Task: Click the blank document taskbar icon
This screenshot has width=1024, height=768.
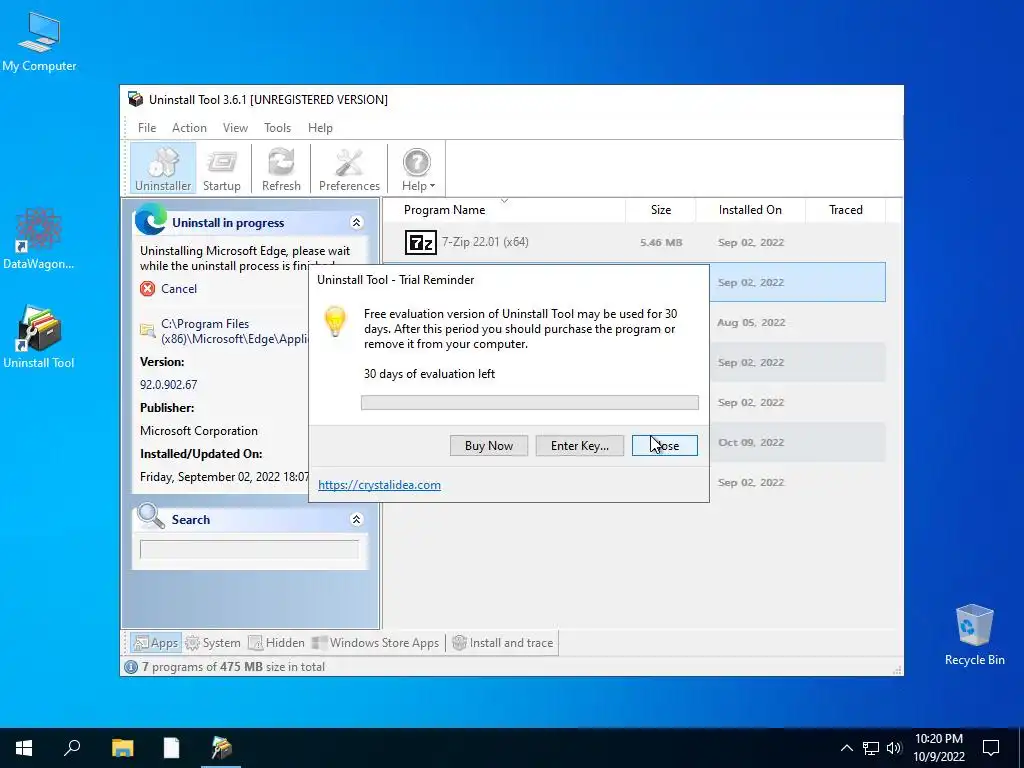Action: [171, 748]
